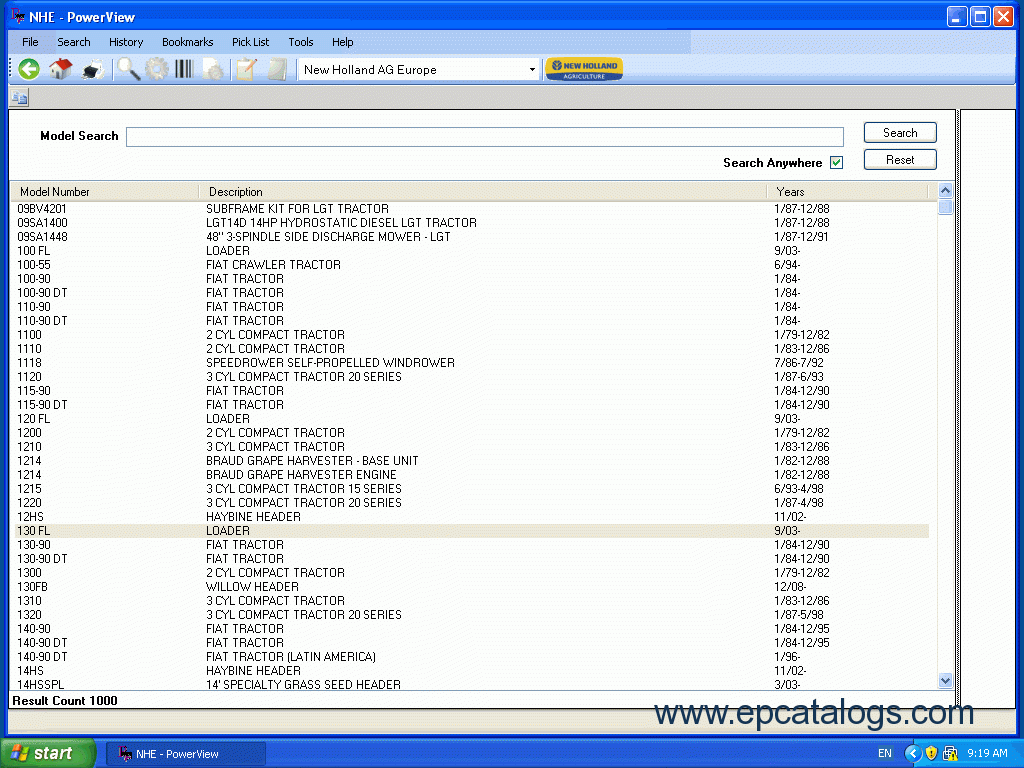
Task: Open the Tools menu
Action: pyautogui.click(x=300, y=42)
